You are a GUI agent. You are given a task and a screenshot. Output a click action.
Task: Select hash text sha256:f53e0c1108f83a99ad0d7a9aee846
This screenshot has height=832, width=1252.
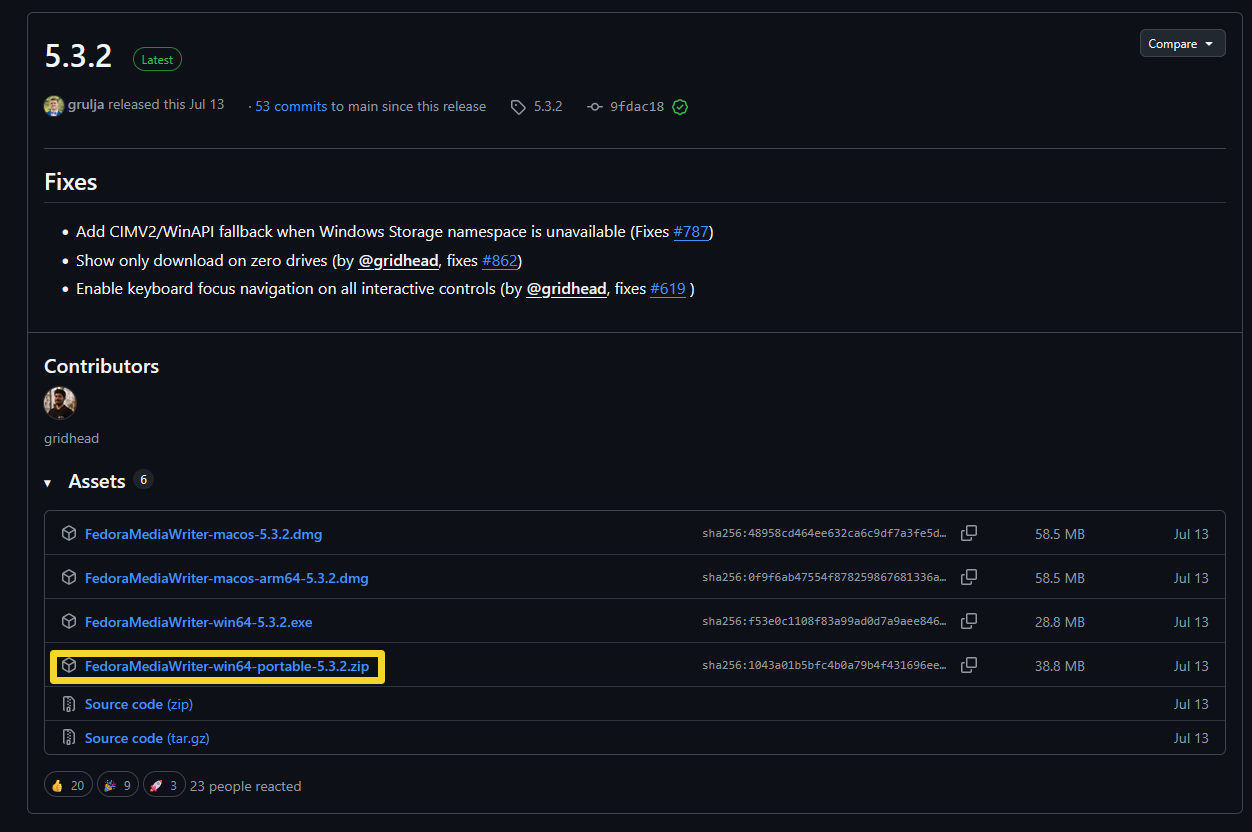tap(824, 622)
